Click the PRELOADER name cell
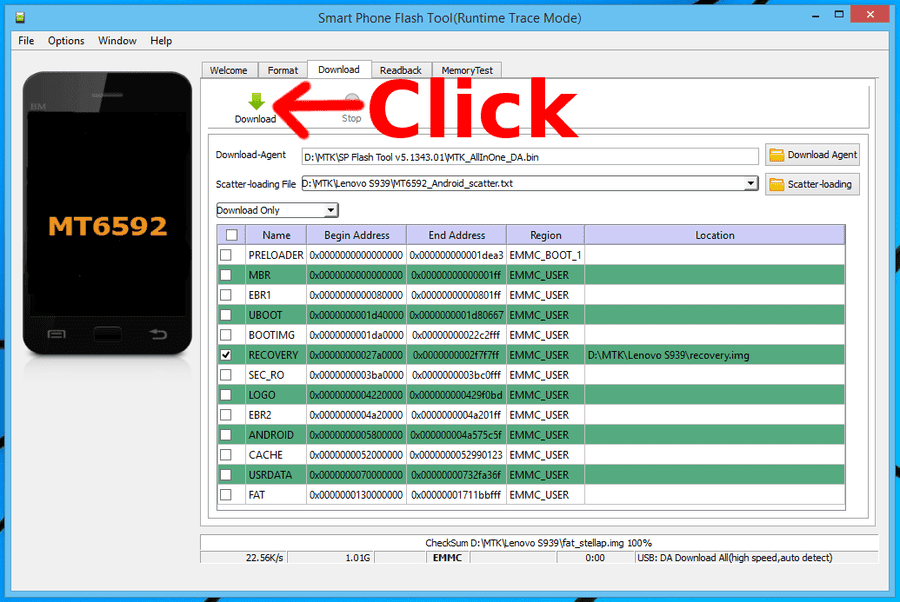The height and width of the screenshot is (602, 900). tap(276, 255)
